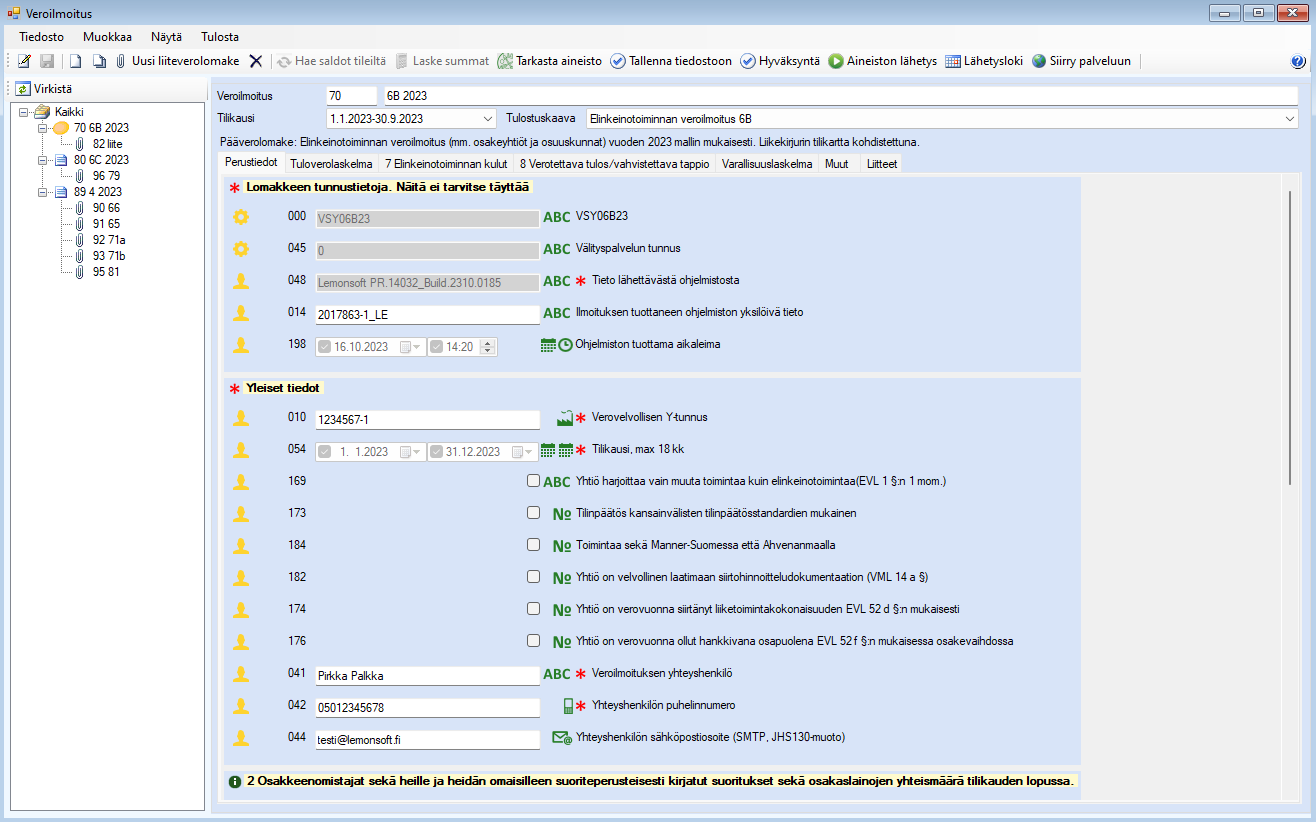Open the Tiedosto menu
Screen dimensions: 1316x822
pyautogui.click(x=41, y=36)
